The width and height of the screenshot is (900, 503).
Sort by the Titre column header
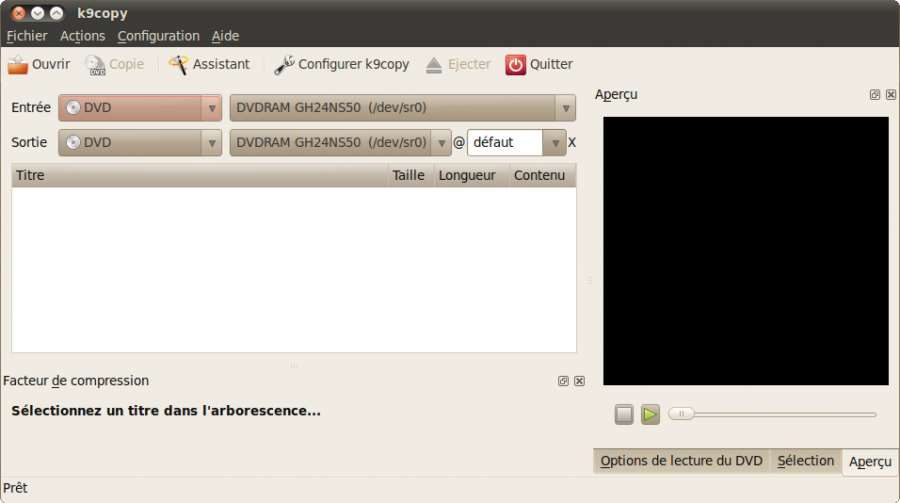coord(200,175)
